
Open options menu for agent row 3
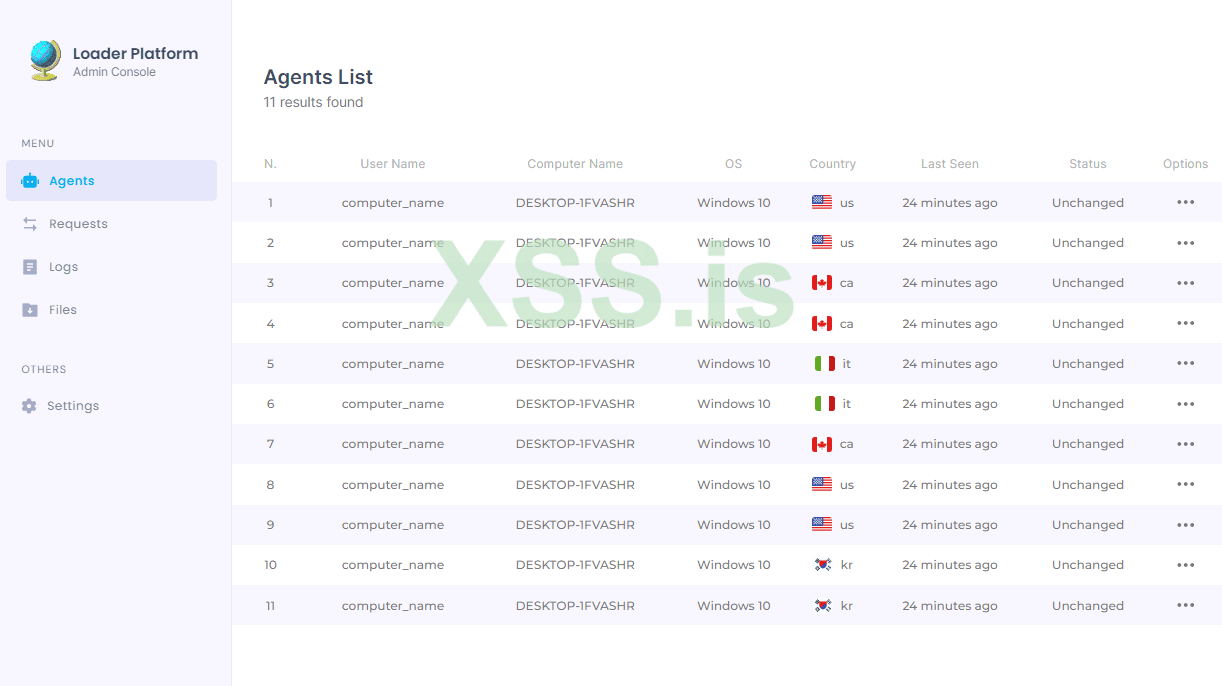point(1186,283)
